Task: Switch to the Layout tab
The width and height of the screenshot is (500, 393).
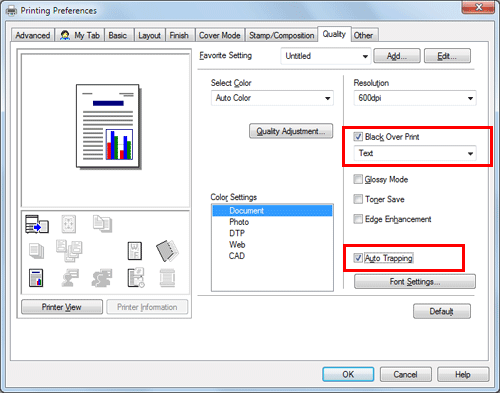Action: (x=149, y=35)
